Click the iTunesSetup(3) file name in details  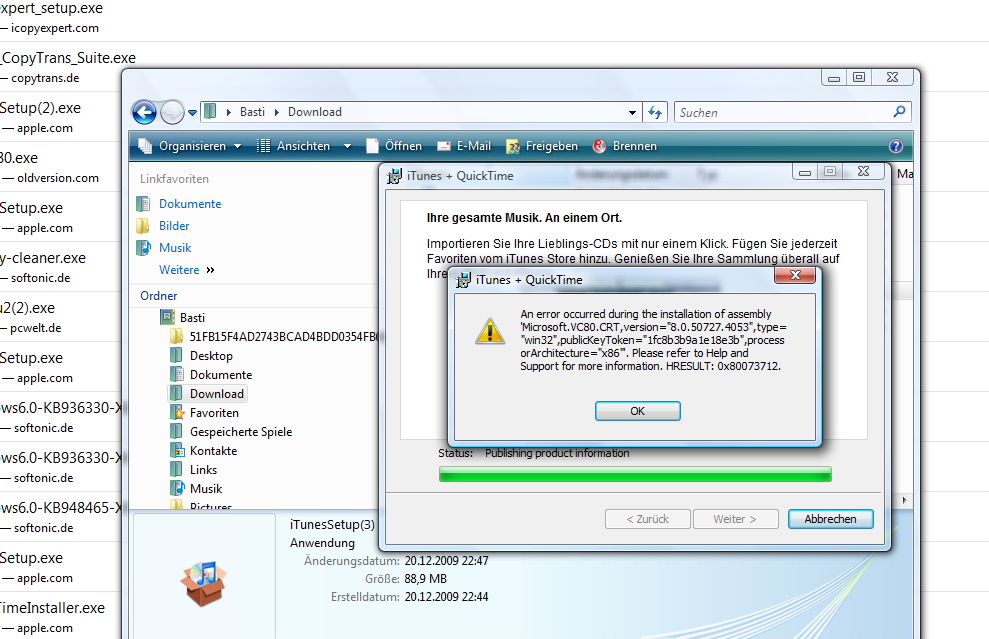[332, 525]
